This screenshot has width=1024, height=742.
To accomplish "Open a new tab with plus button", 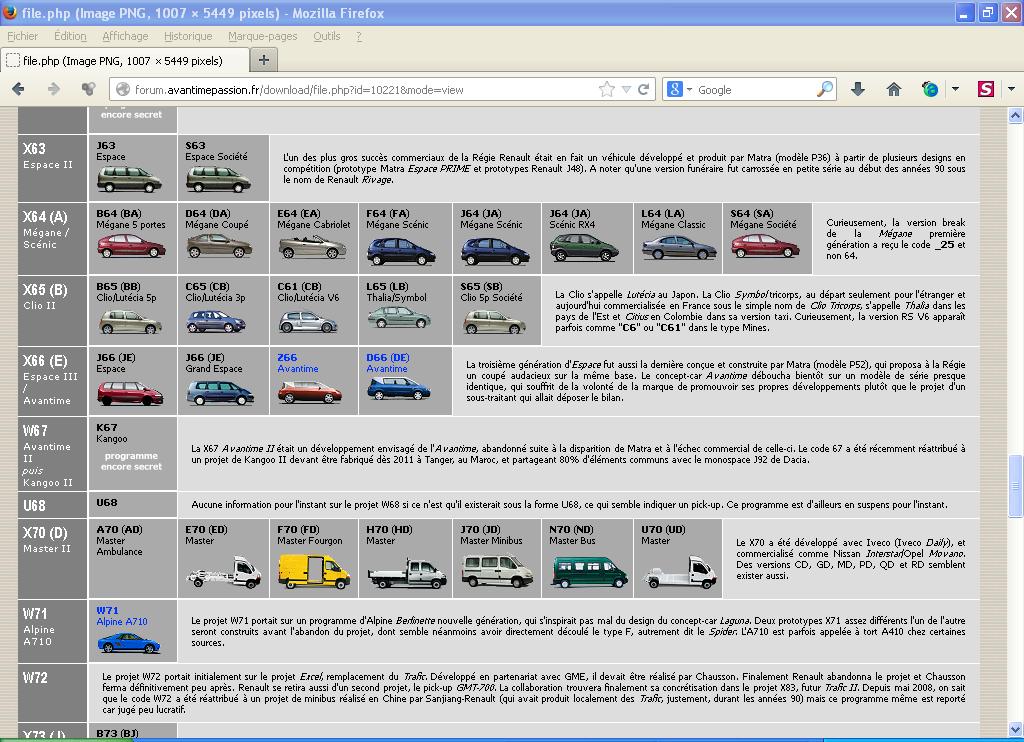I will point(264,60).
